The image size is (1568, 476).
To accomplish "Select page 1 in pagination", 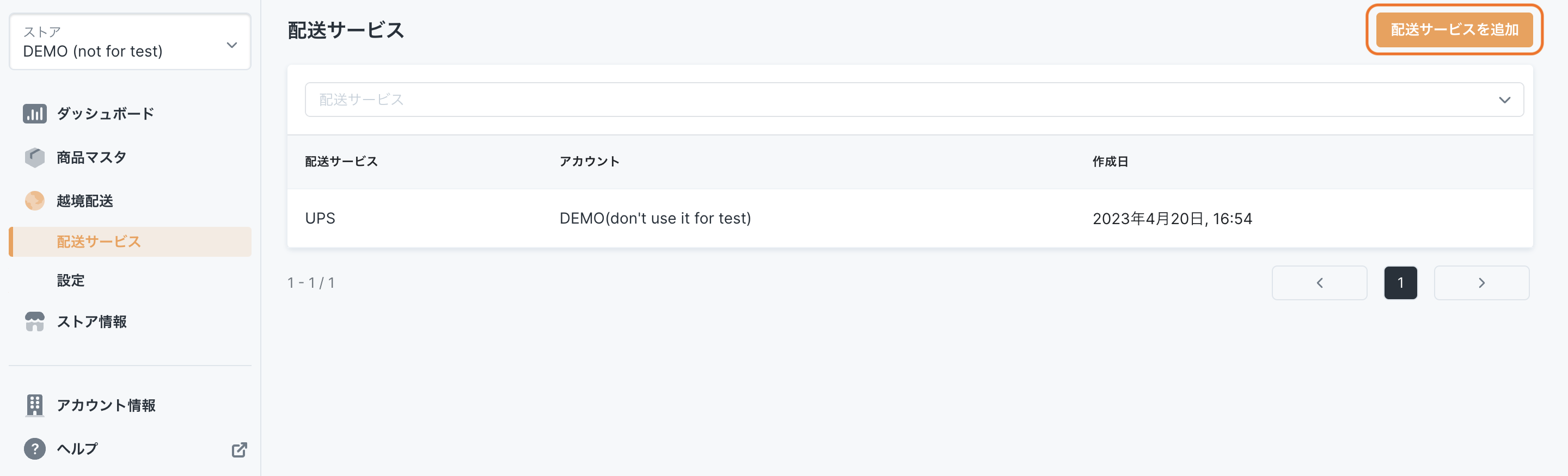I will [1400, 283].
